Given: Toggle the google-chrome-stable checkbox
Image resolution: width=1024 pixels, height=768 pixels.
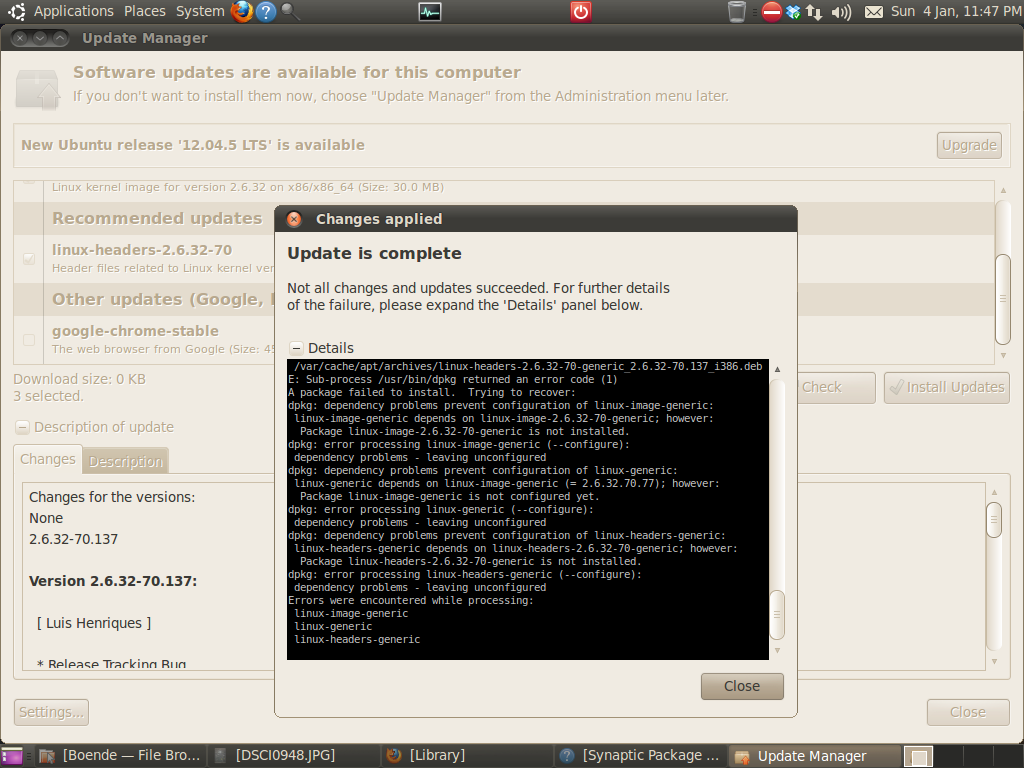Looking at the screenshot, I should [x=29, y=340].
